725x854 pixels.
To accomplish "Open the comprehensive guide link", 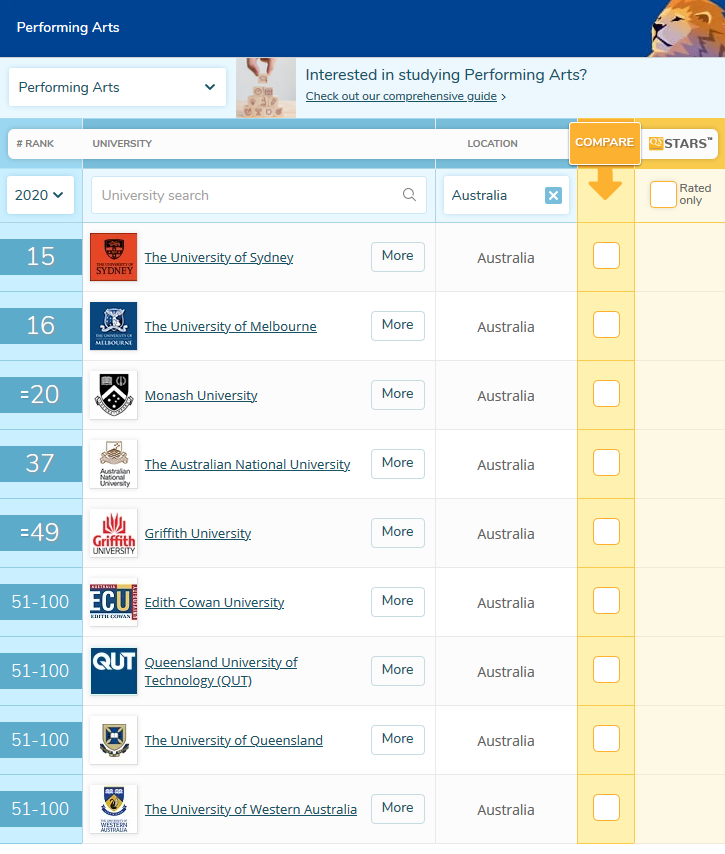I will point(401,96).
